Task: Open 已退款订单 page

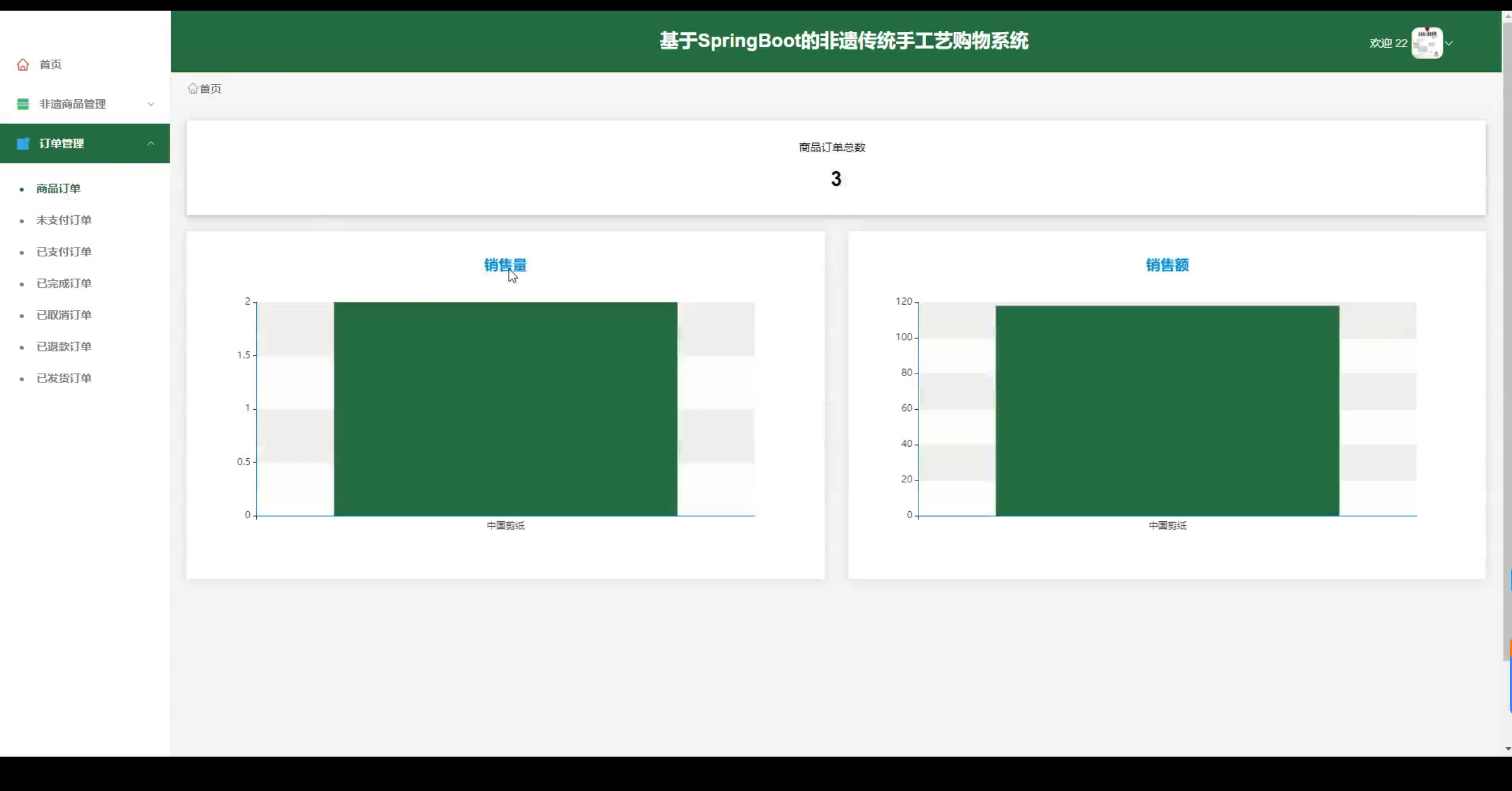Action: [64, 347]
